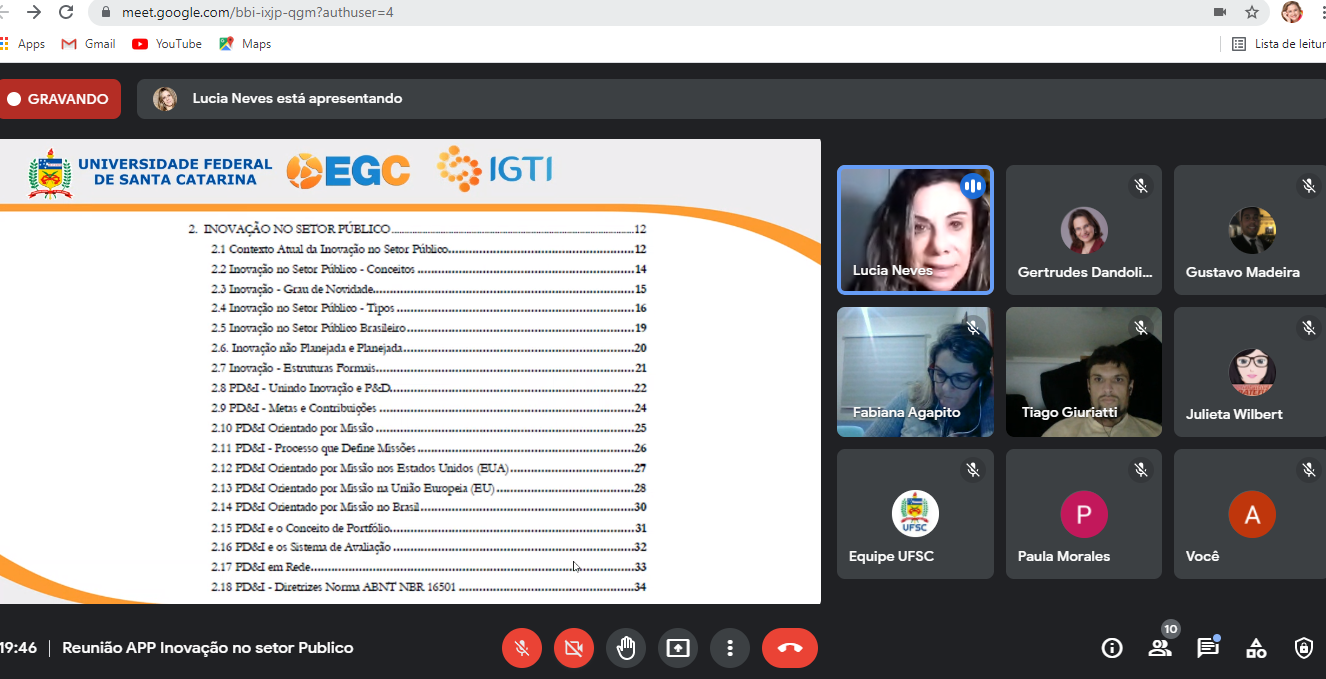Click muted mic icon on Paula Morales tile
The width and height of the screenshot is (1326, 679).
click(x=1140, y=470)
